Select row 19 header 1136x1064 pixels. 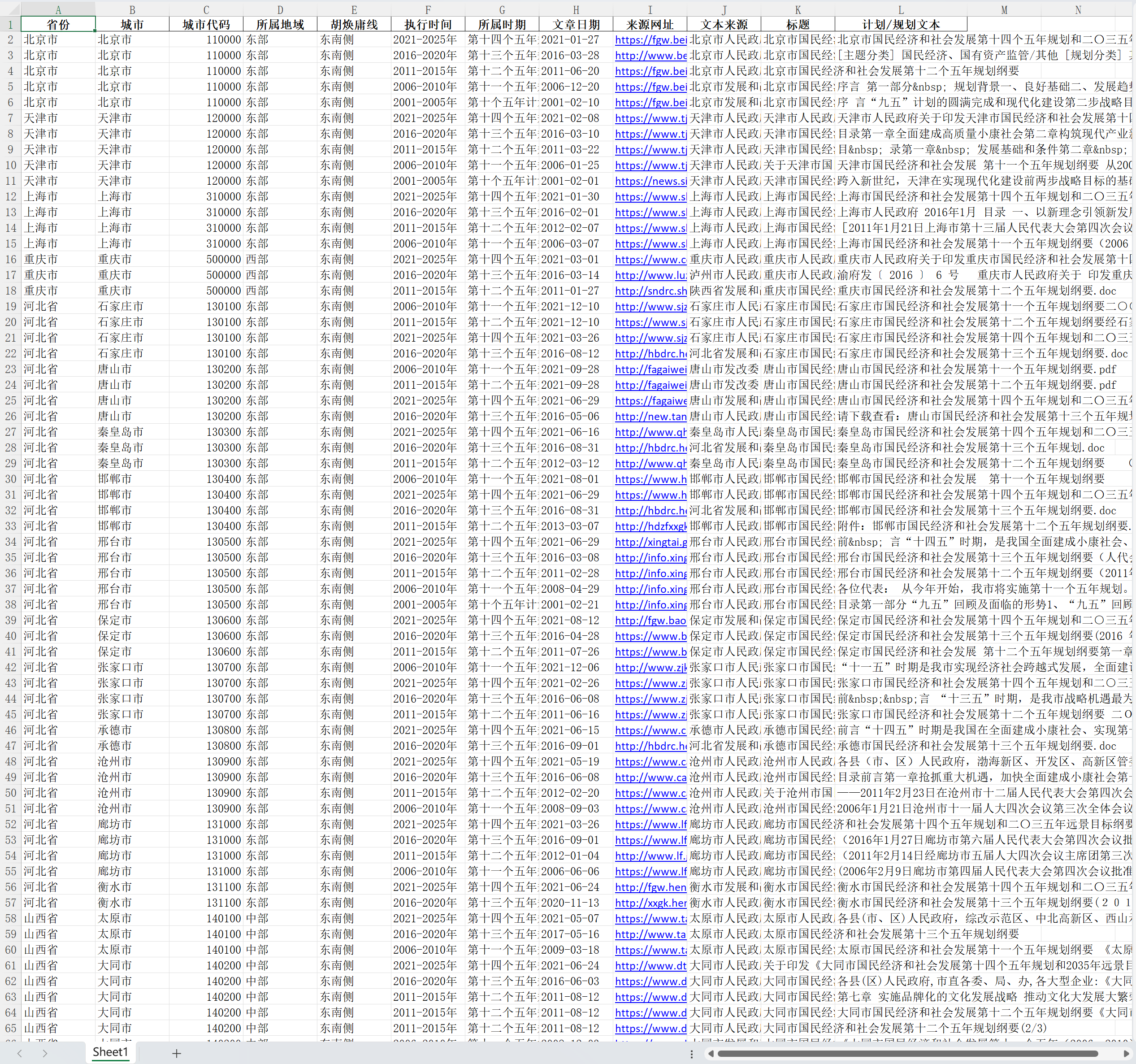coord(10,306)
